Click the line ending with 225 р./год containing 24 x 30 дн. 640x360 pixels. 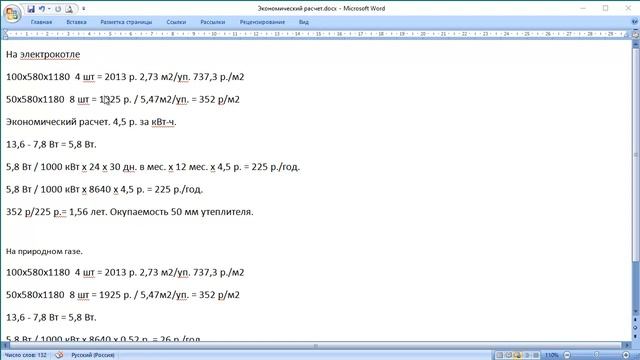153,167
